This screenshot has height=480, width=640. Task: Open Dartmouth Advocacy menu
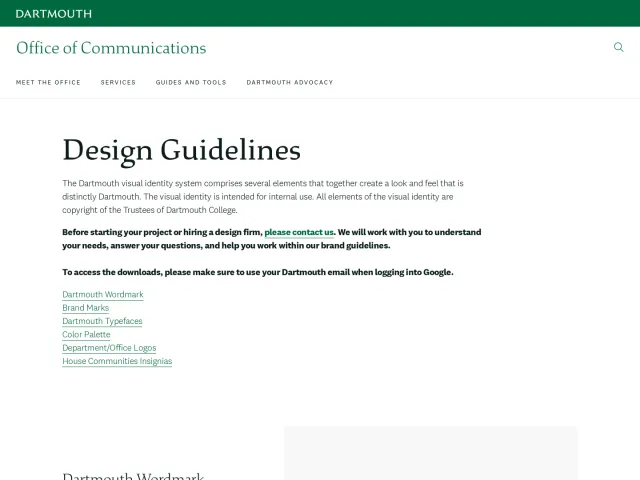[x=290, y=82]
